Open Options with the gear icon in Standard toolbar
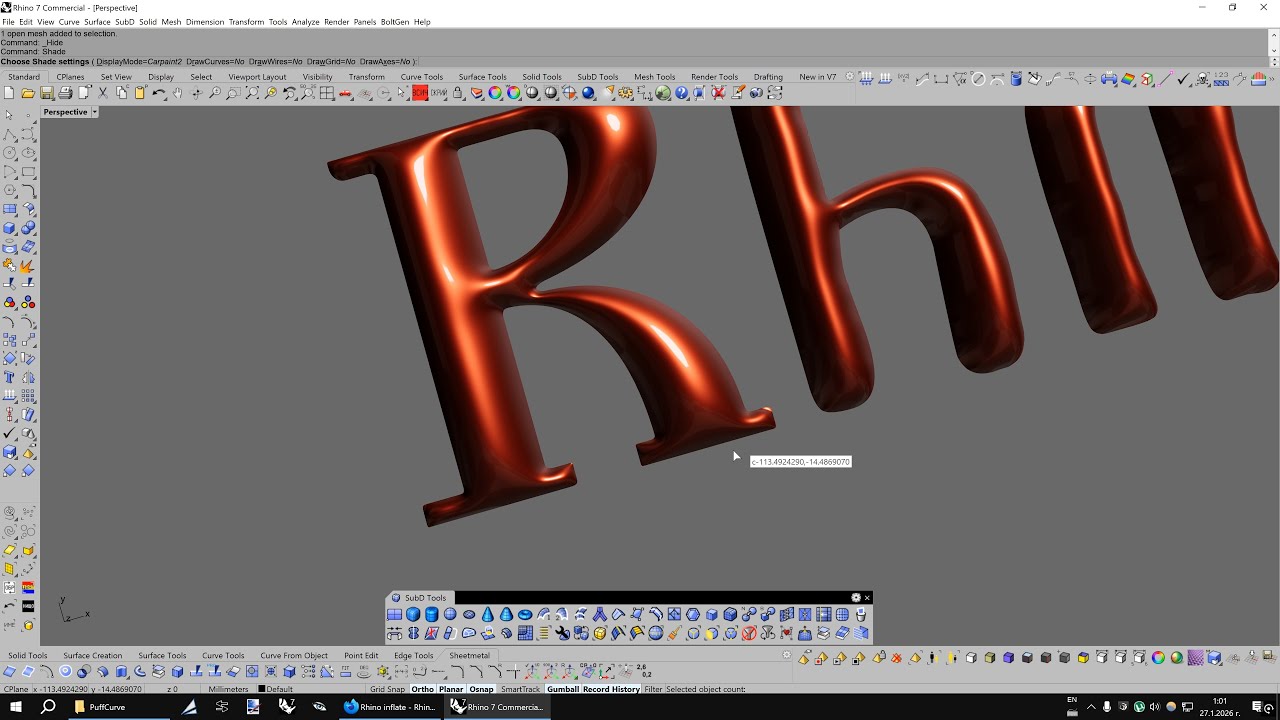 coord(625,93)
